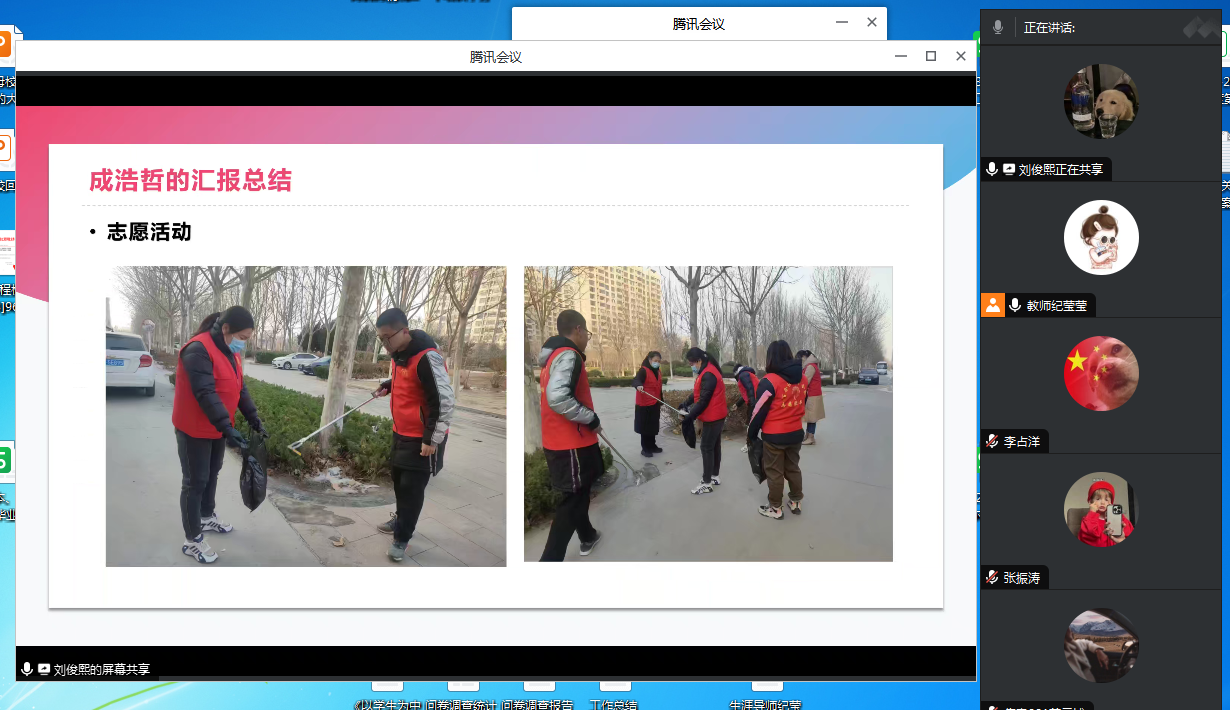
Task: Click the microphone icon next to 教师纪莹莹
Action: [1014, 305]
